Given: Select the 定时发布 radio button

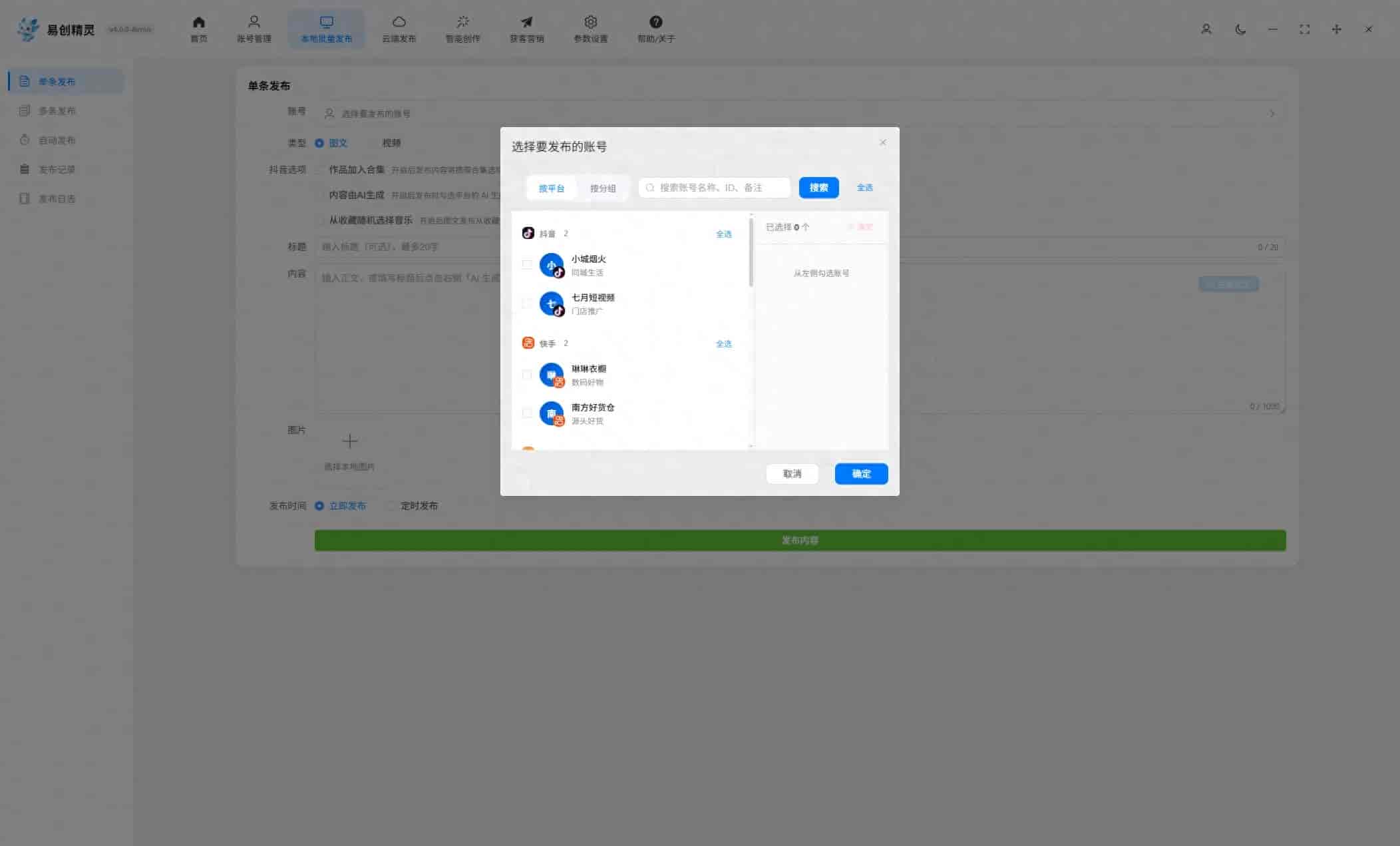Looking at the screenshot, I should (391, 506).
